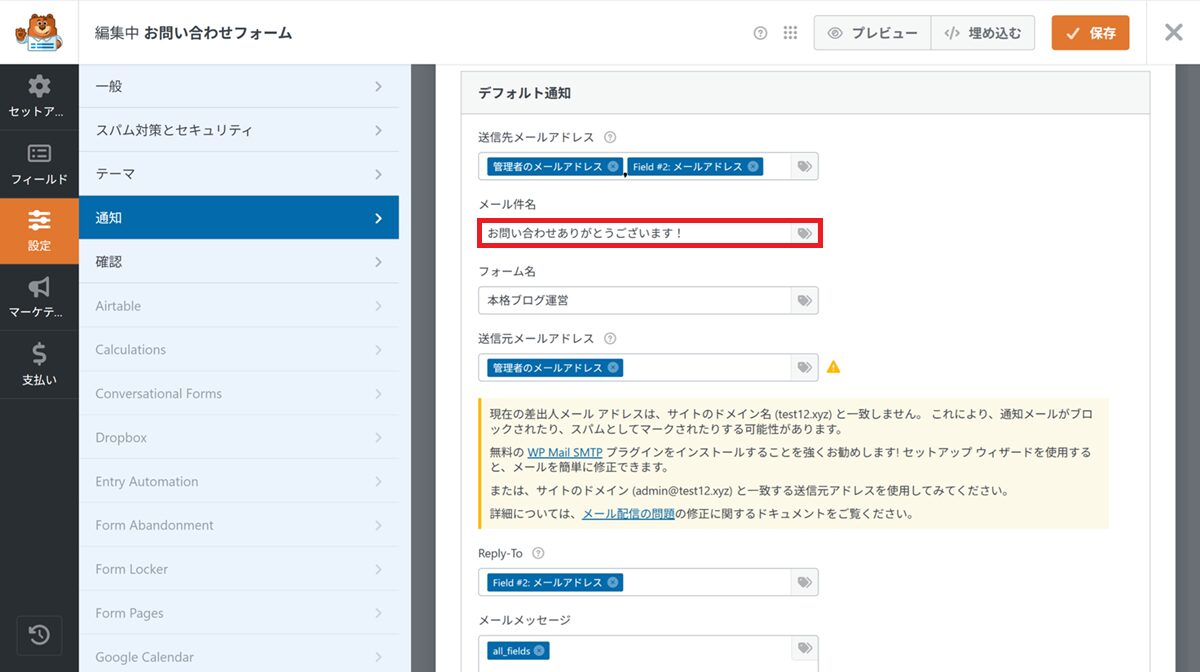Open the revision history clock icon

coord(39,635)
